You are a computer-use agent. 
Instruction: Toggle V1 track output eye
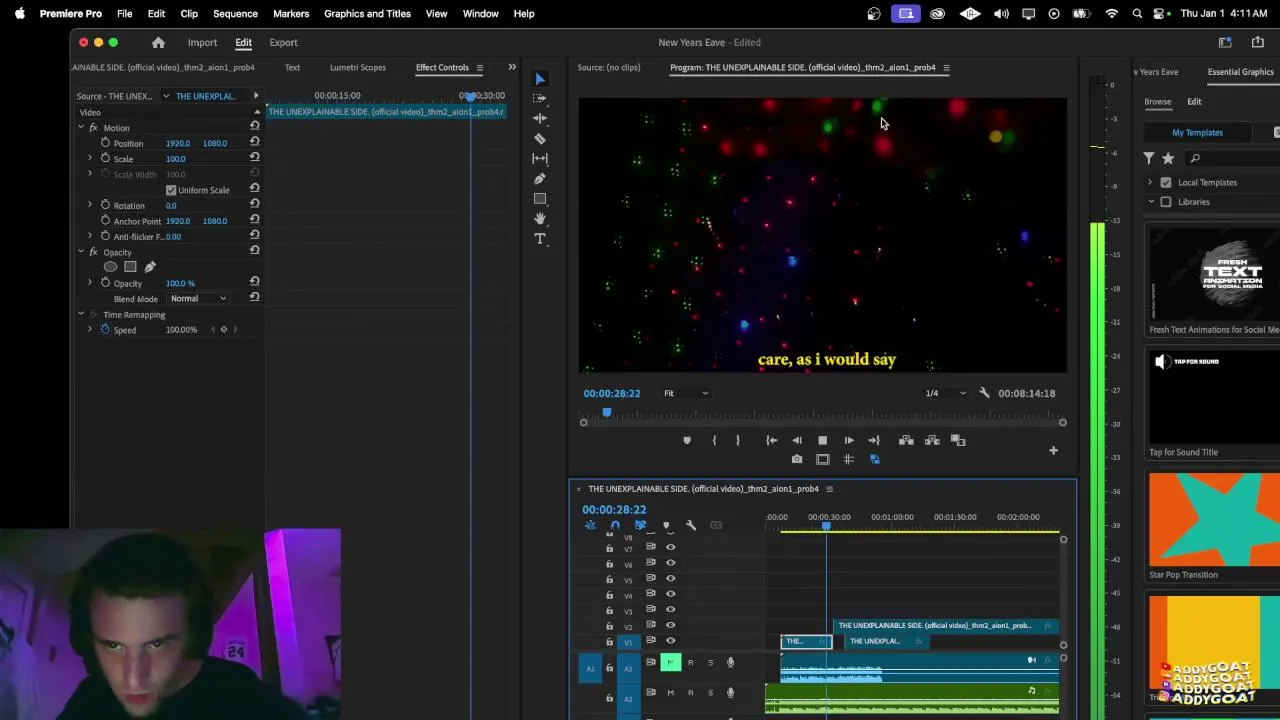point(671,641)
